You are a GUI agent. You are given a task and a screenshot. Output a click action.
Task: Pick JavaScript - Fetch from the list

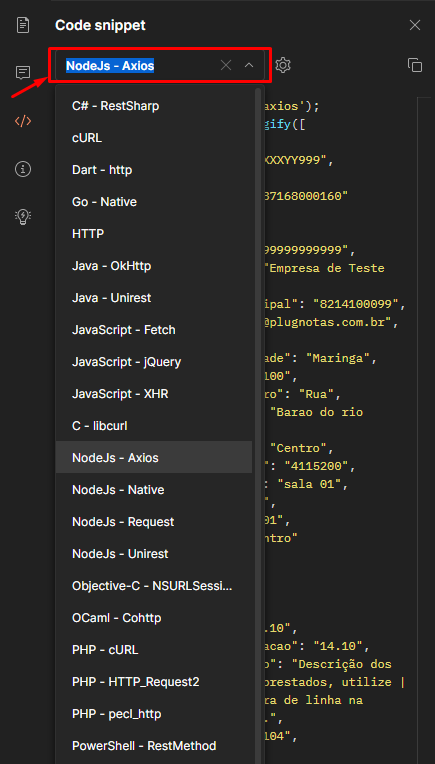click(154, 330)
